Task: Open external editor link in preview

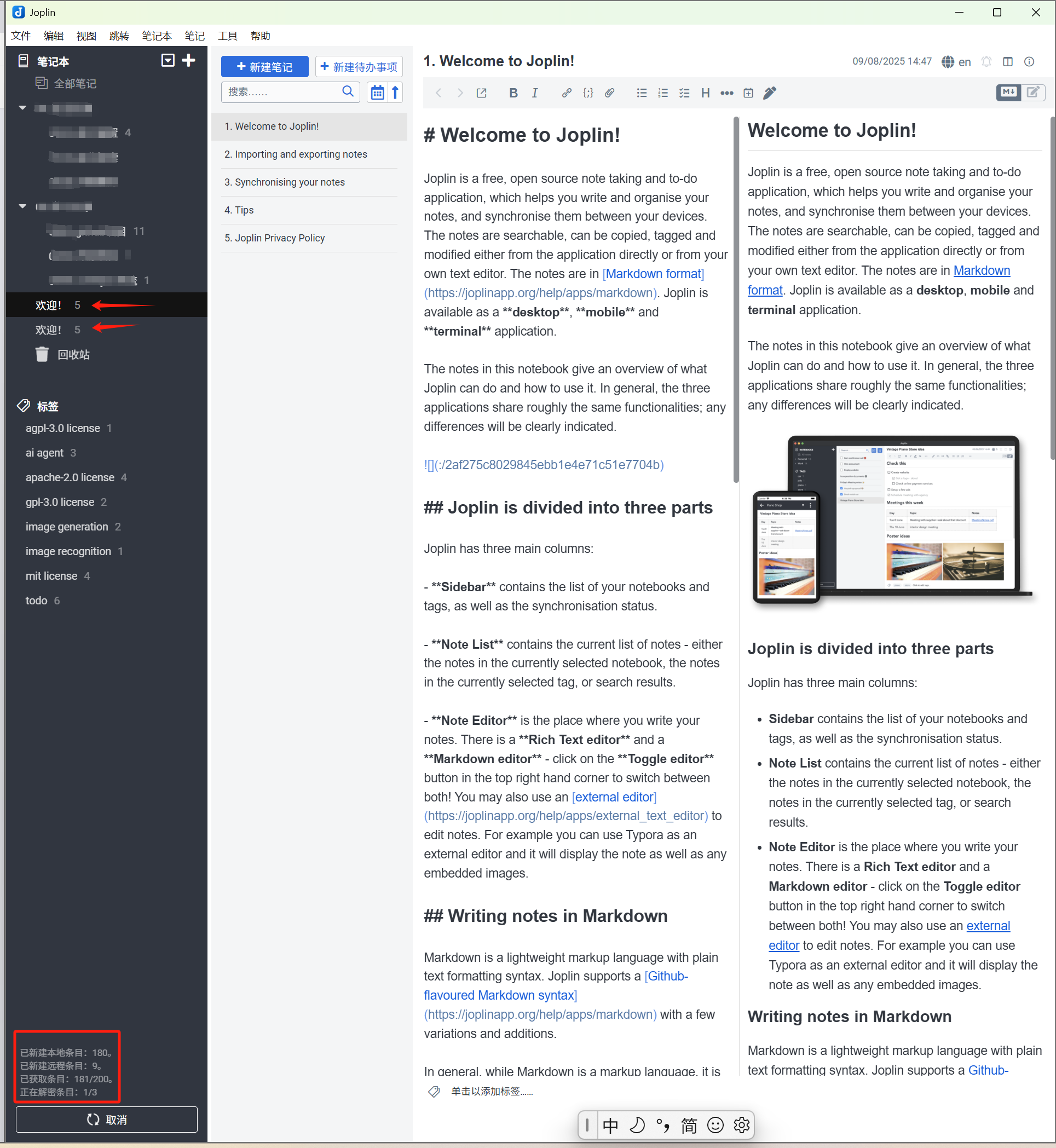Action: tap(988, 926)
